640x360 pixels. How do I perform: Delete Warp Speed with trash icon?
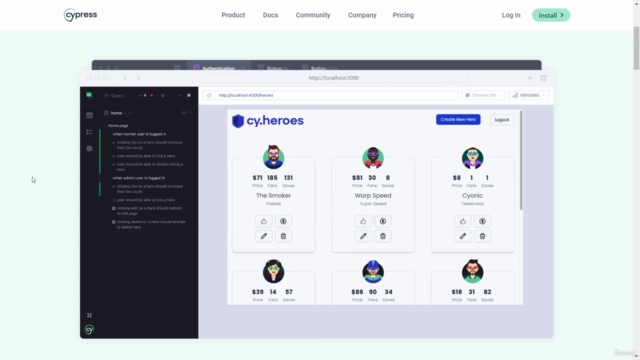383,236
